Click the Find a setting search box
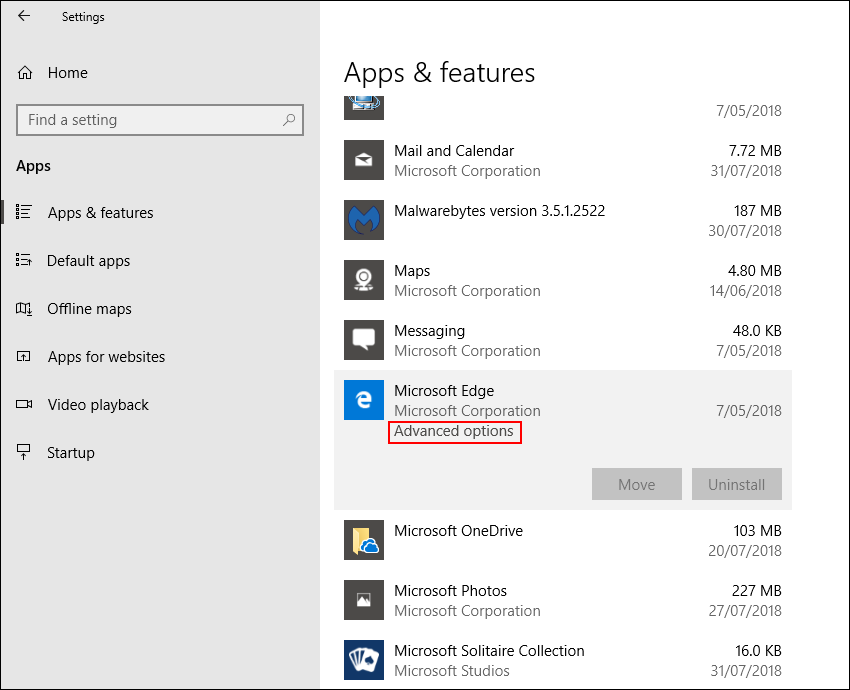 [159, 120]
